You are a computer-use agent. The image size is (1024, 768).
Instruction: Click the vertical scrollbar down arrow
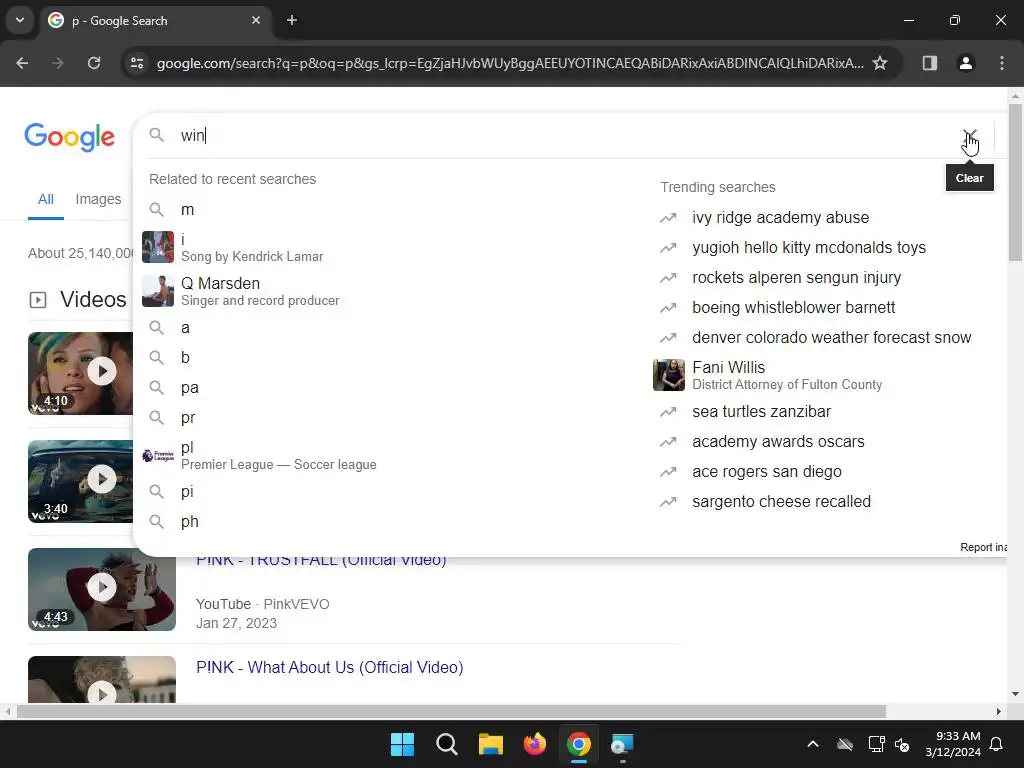click(1015, 694)
